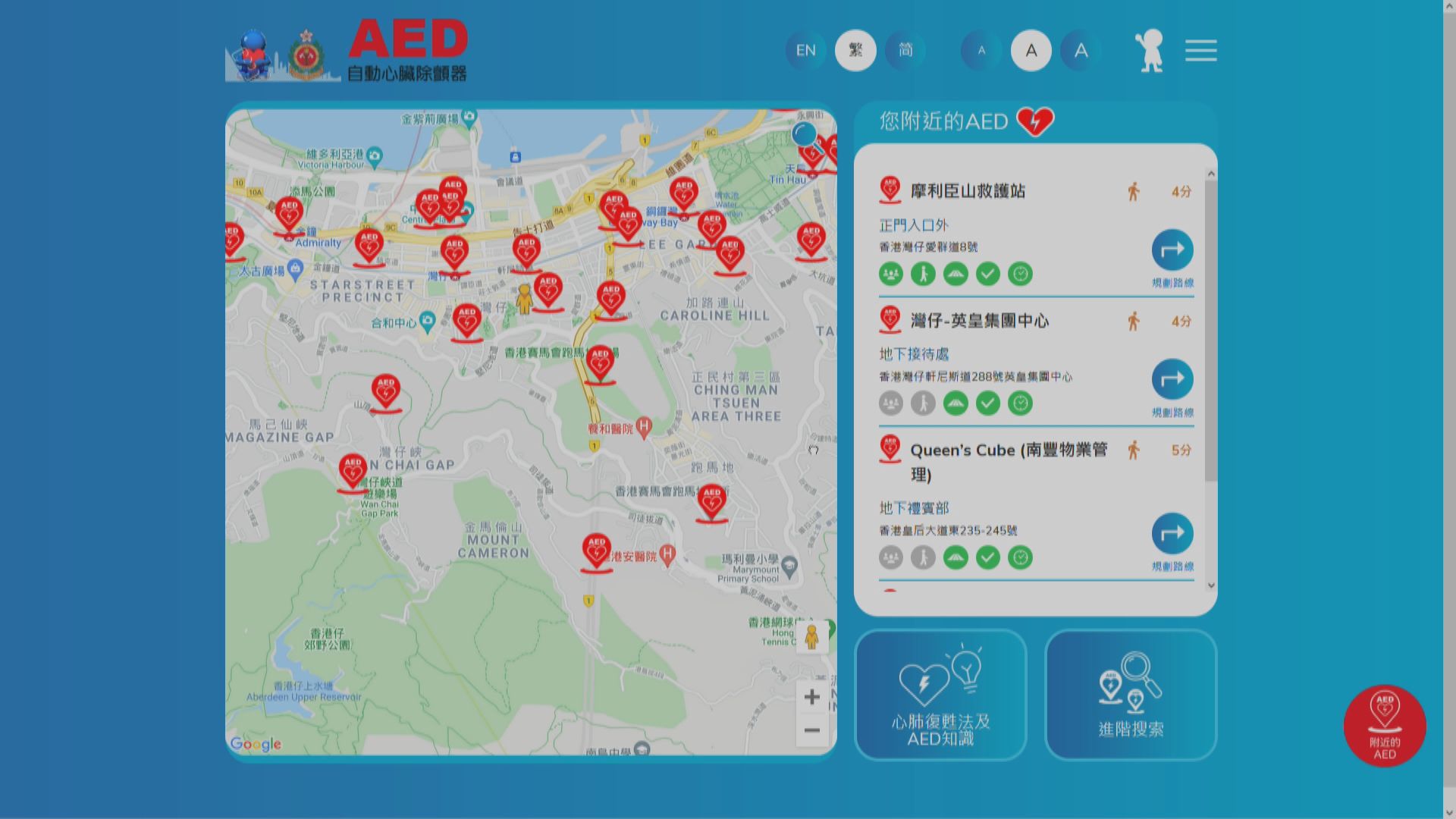This screenshot has width=1456, height=819.
Task: Choose the largest font size A
Action: coord(1081,51)
